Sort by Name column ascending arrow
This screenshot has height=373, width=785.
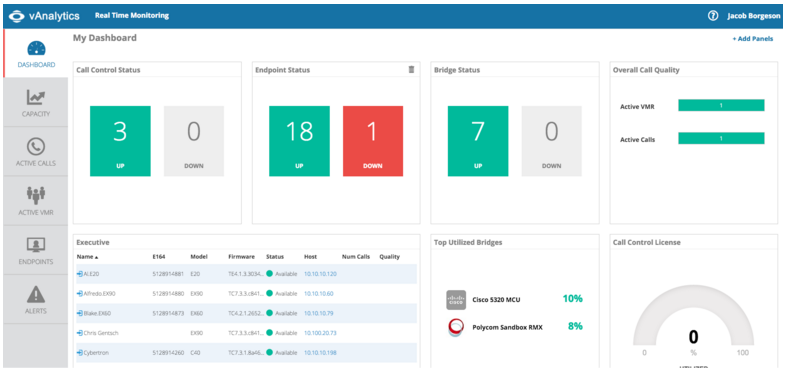[x=96, y=257]
